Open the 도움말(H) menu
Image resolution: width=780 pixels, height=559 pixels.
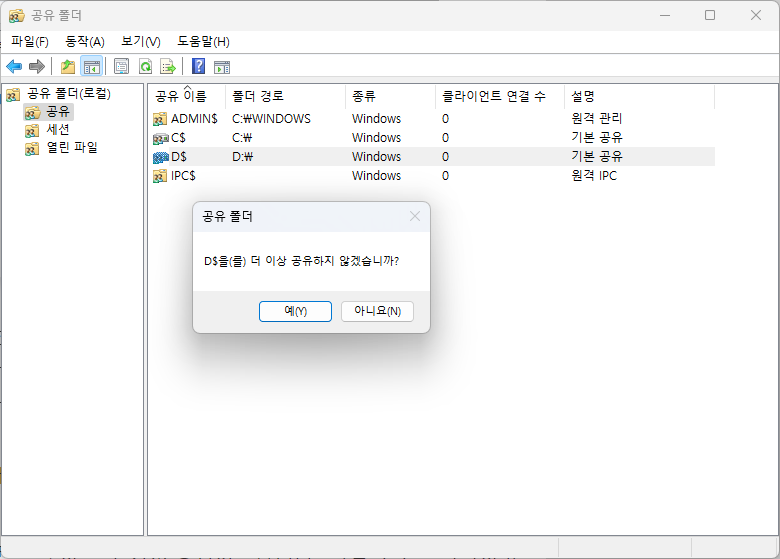(x=203, y=42)
